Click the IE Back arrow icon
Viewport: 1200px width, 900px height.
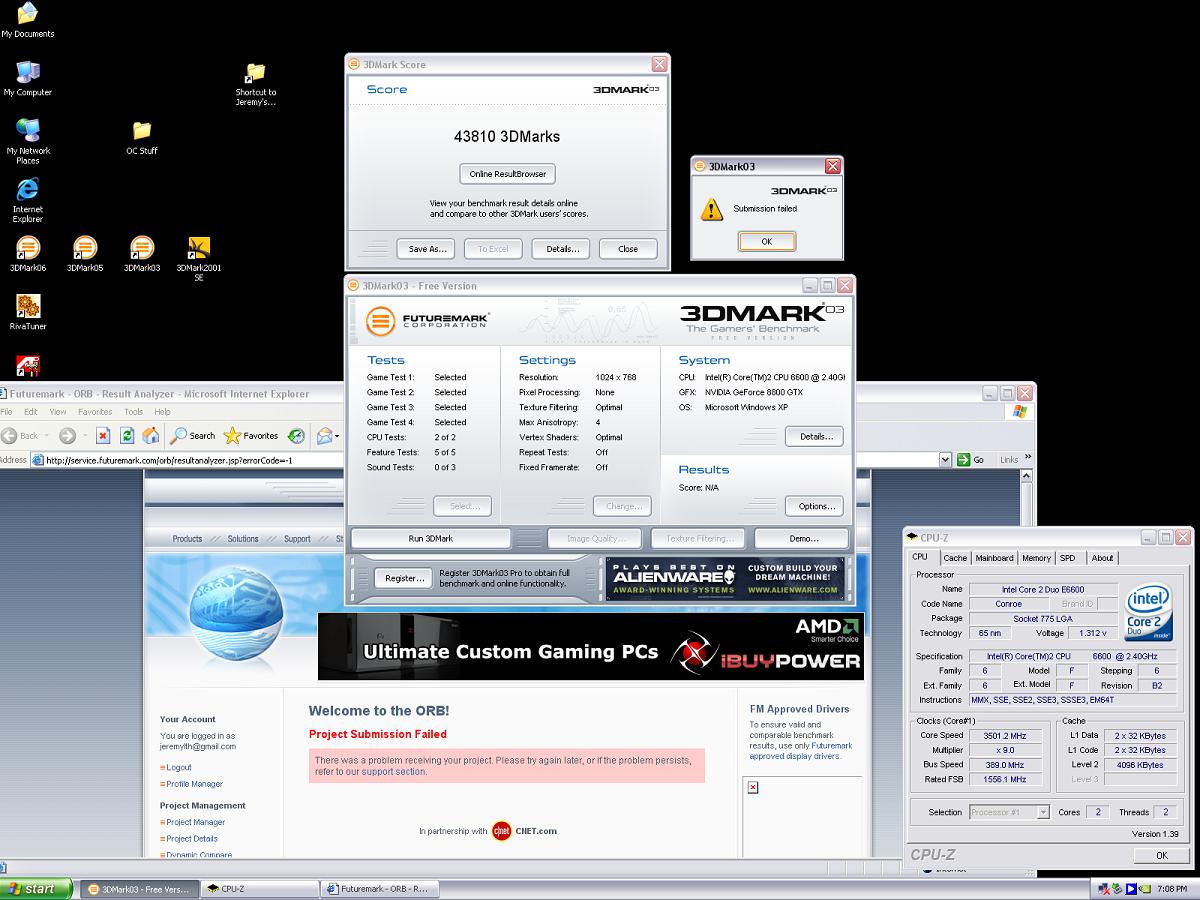(10, 435)
